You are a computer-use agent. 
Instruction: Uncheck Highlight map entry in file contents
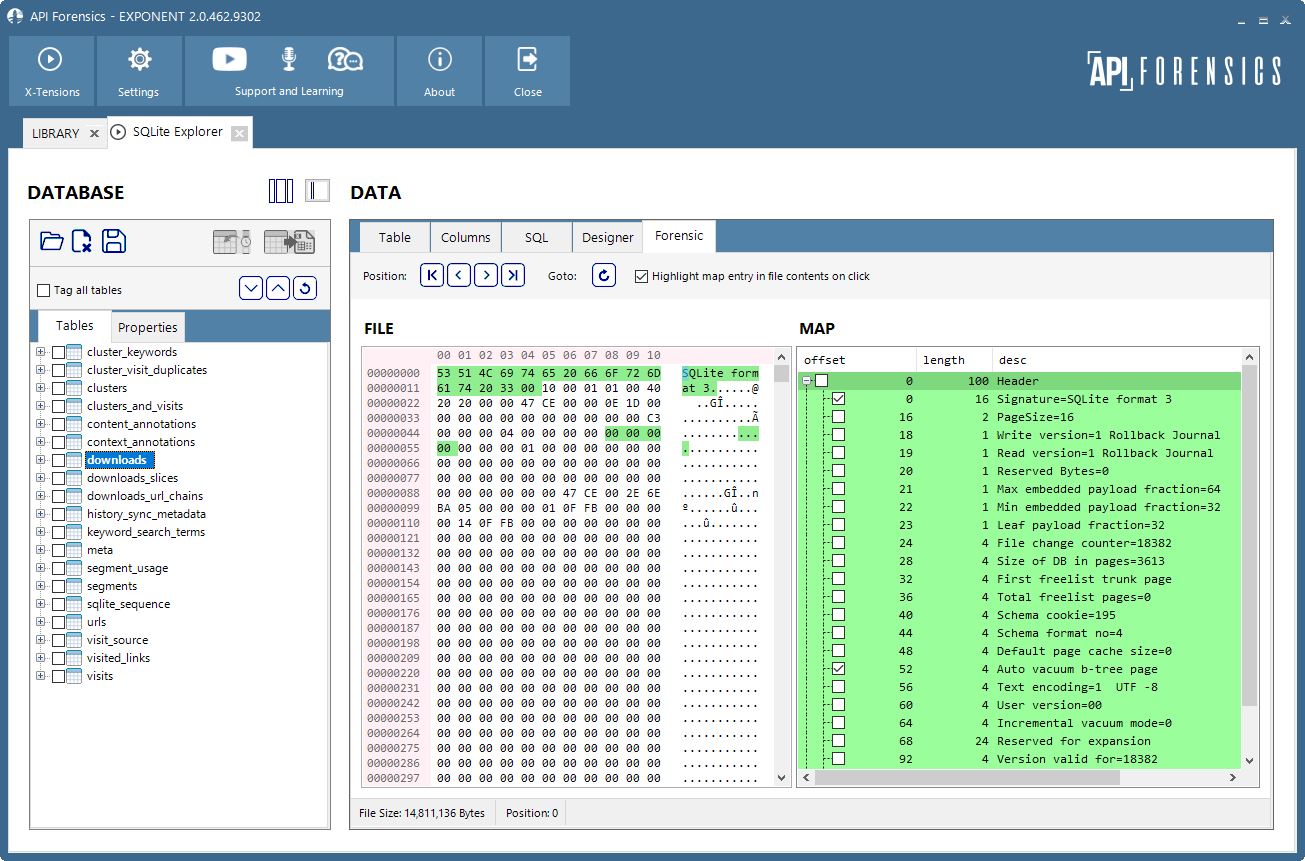641,276
